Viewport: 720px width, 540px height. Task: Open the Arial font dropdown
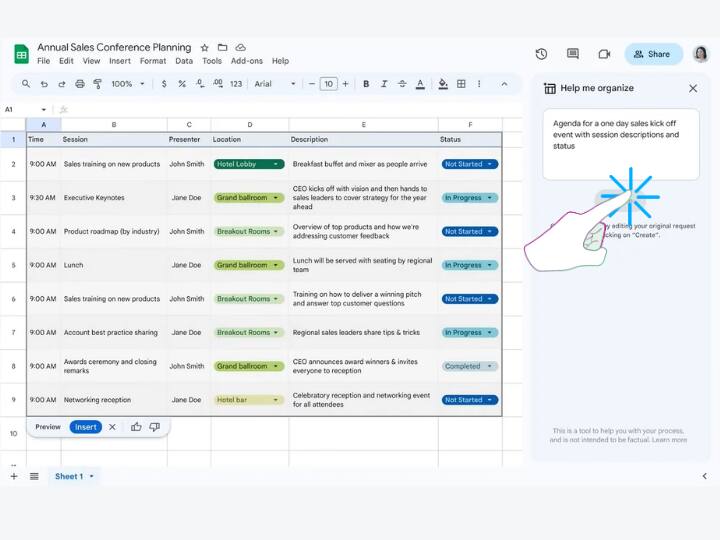[x=275, y=84]
